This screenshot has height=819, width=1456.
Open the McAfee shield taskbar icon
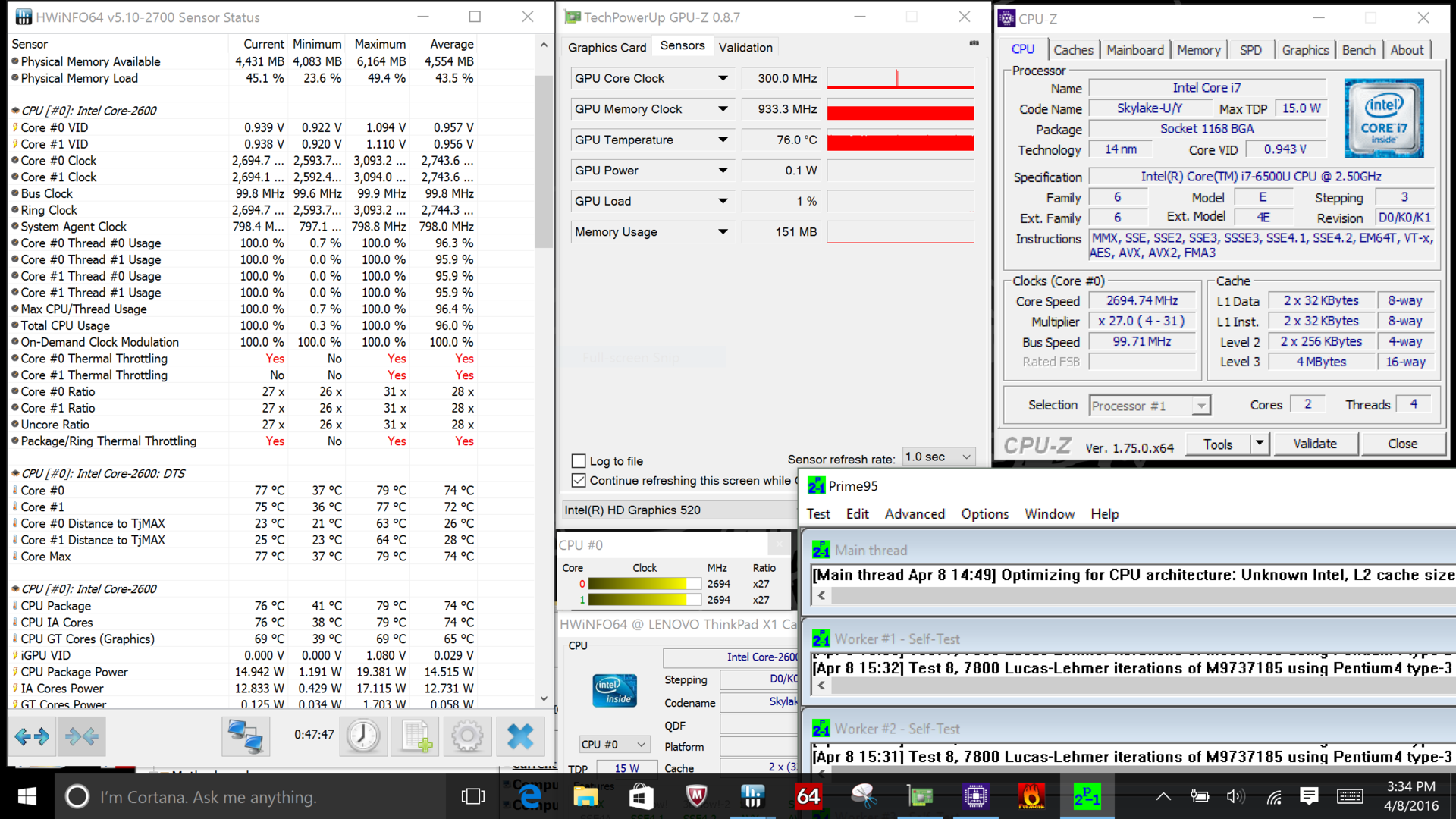click(x=696, y=796)
